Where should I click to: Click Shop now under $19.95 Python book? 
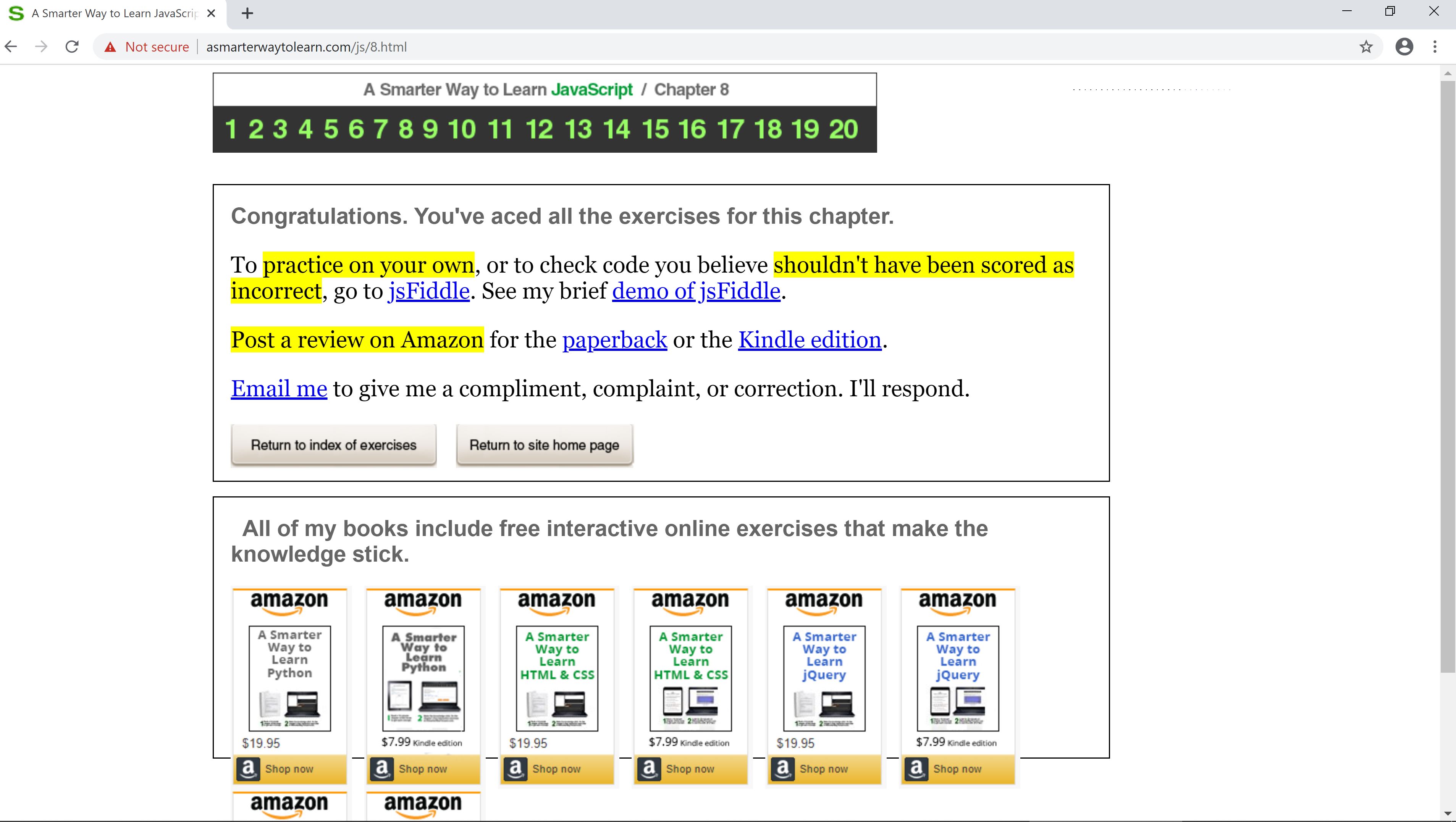(x=290, y=769)
